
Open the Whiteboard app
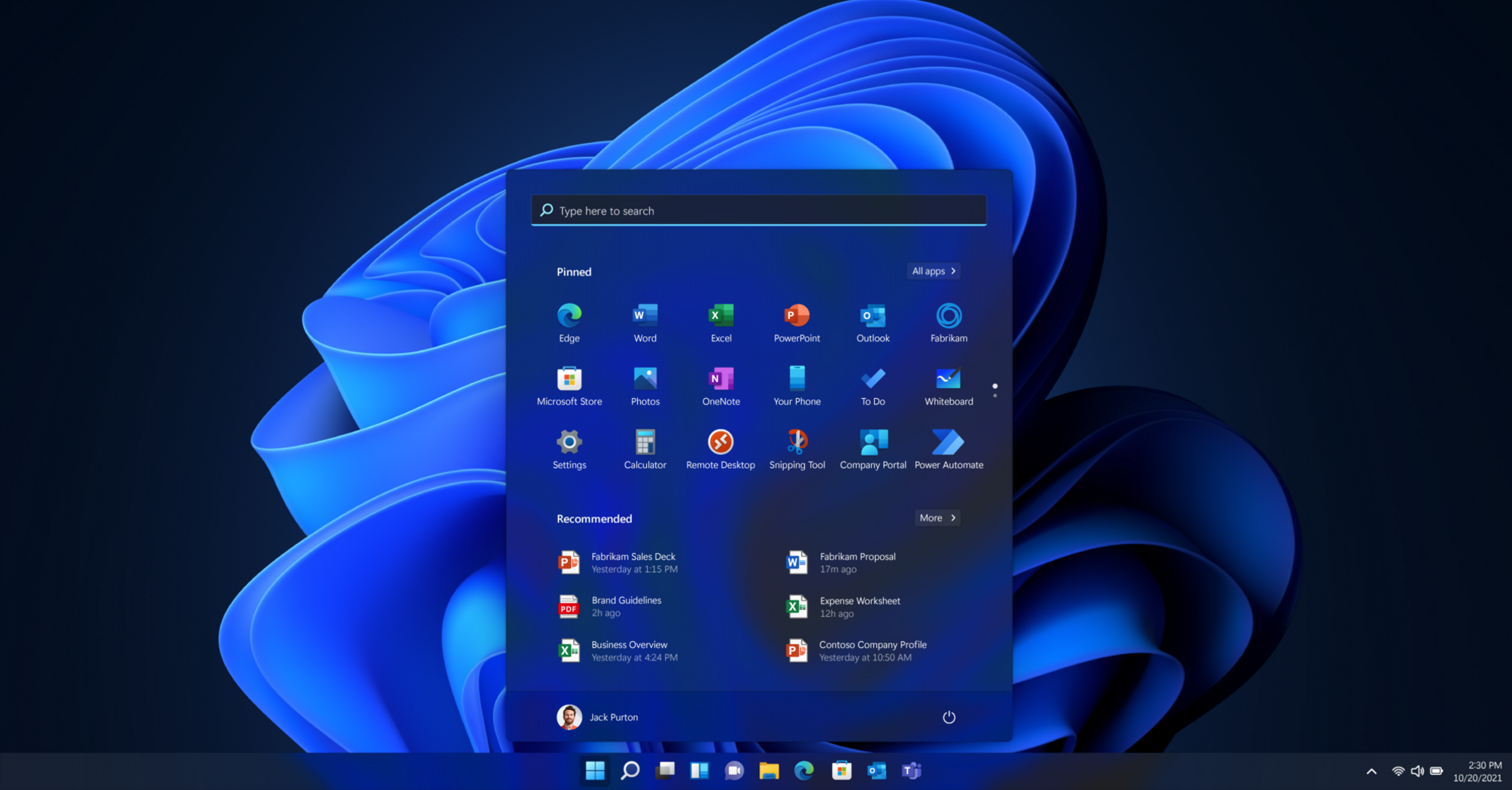click(948, 386)
